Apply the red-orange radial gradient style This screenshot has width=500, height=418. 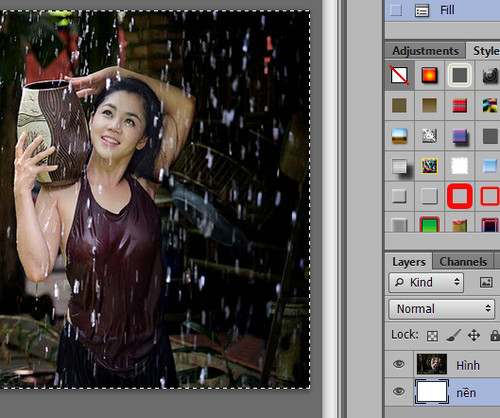(429, 75)
